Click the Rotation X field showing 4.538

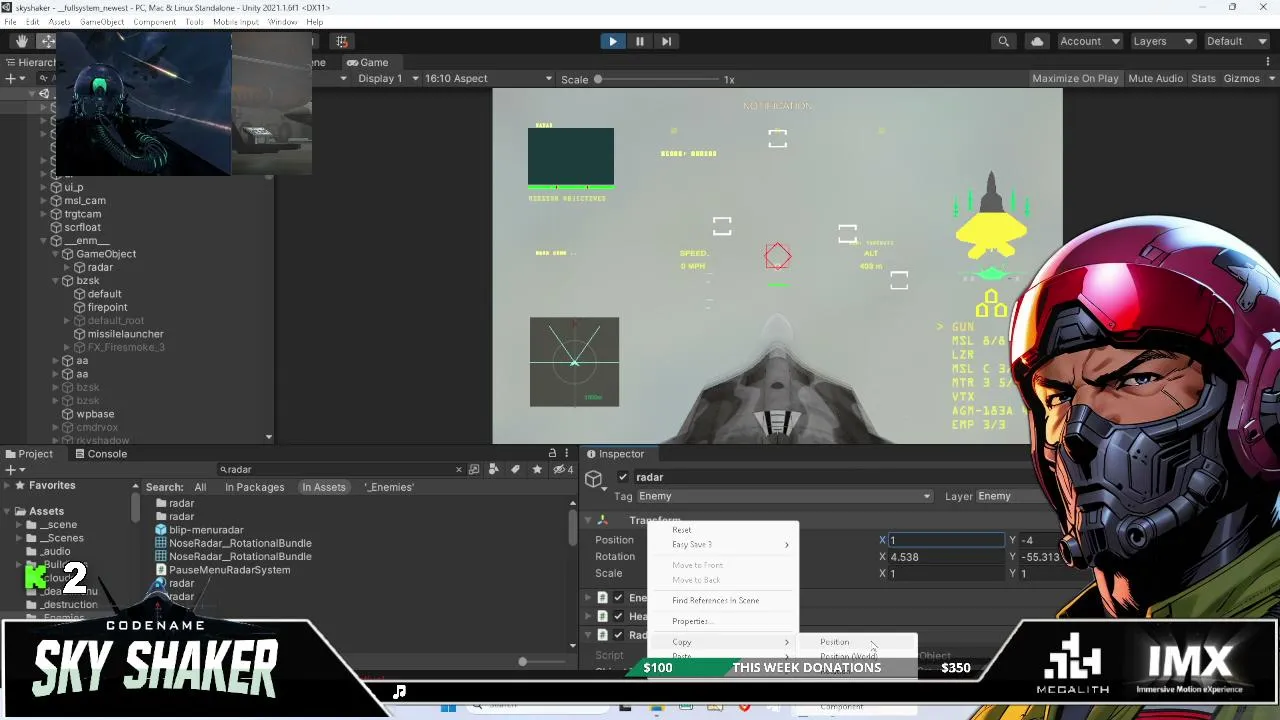coord(945,557)
